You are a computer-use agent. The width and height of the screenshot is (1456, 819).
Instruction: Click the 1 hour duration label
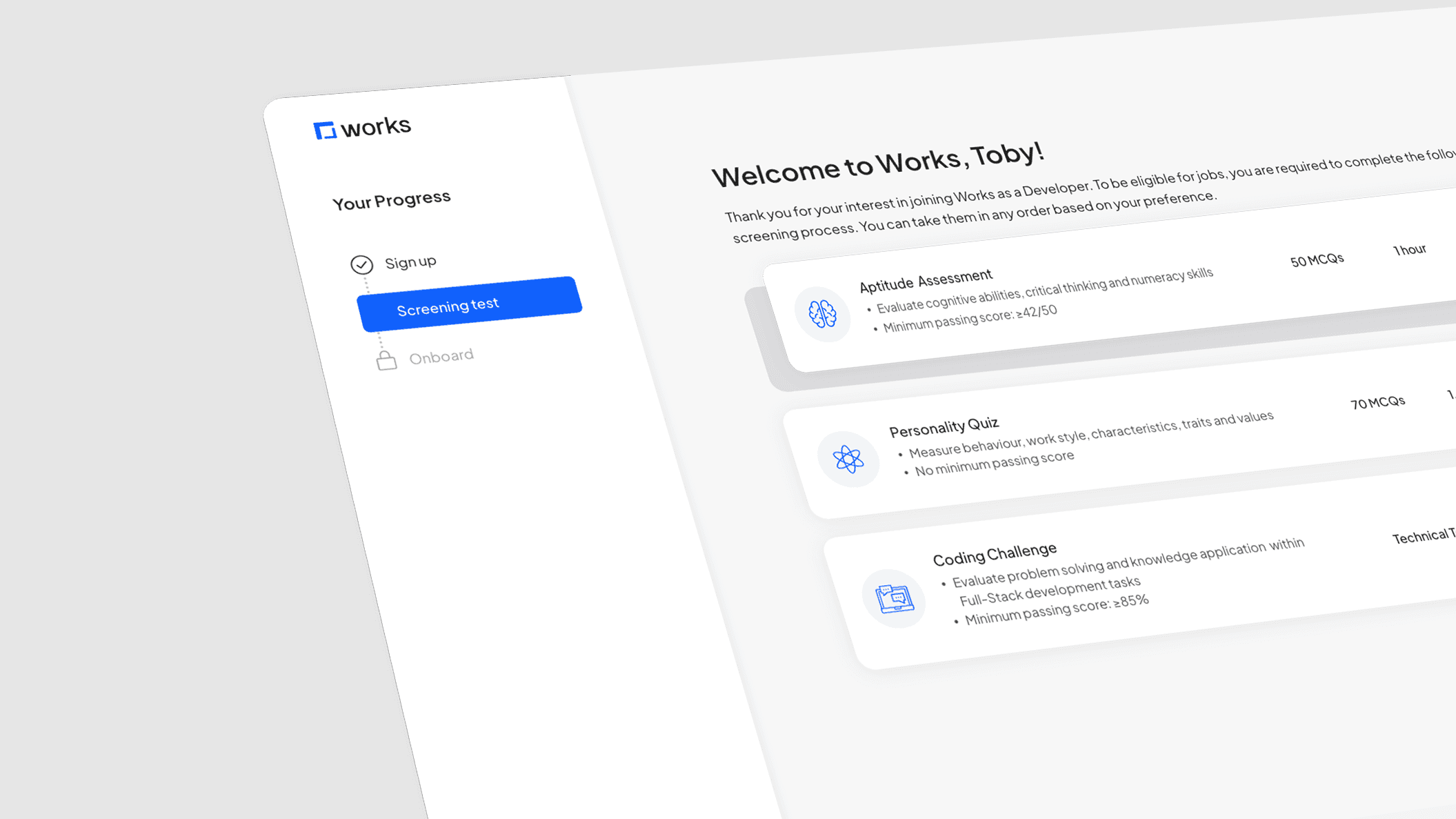pyautogui.click(x=1409, y=250)
